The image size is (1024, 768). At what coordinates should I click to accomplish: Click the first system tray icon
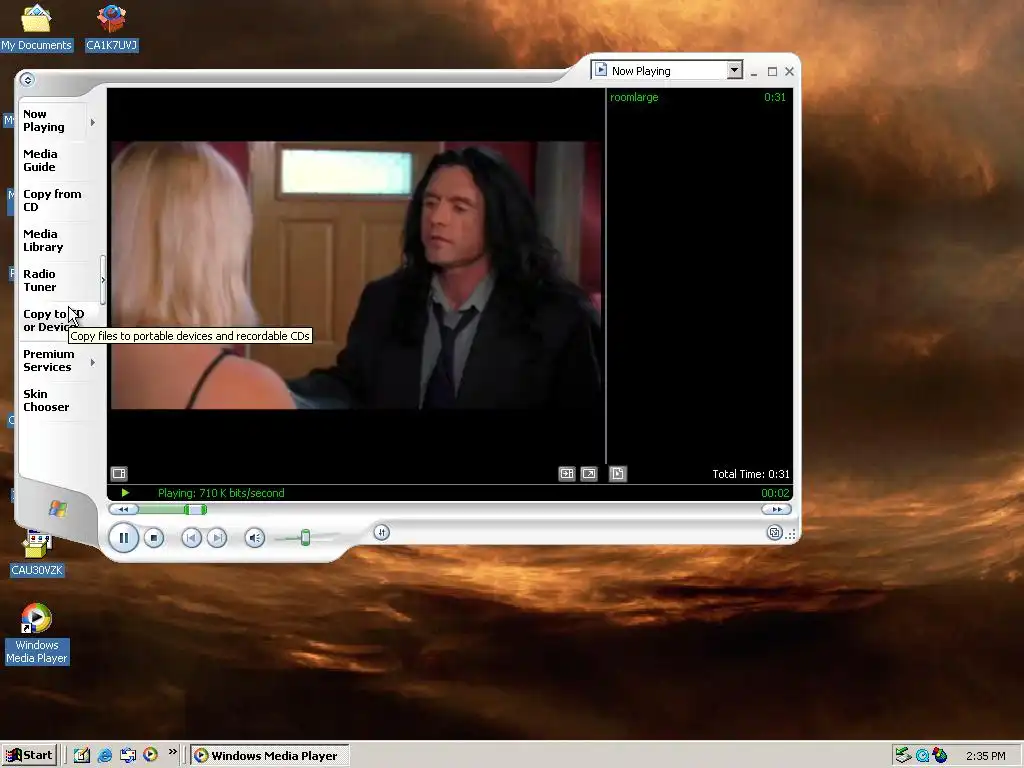(903, 756)
